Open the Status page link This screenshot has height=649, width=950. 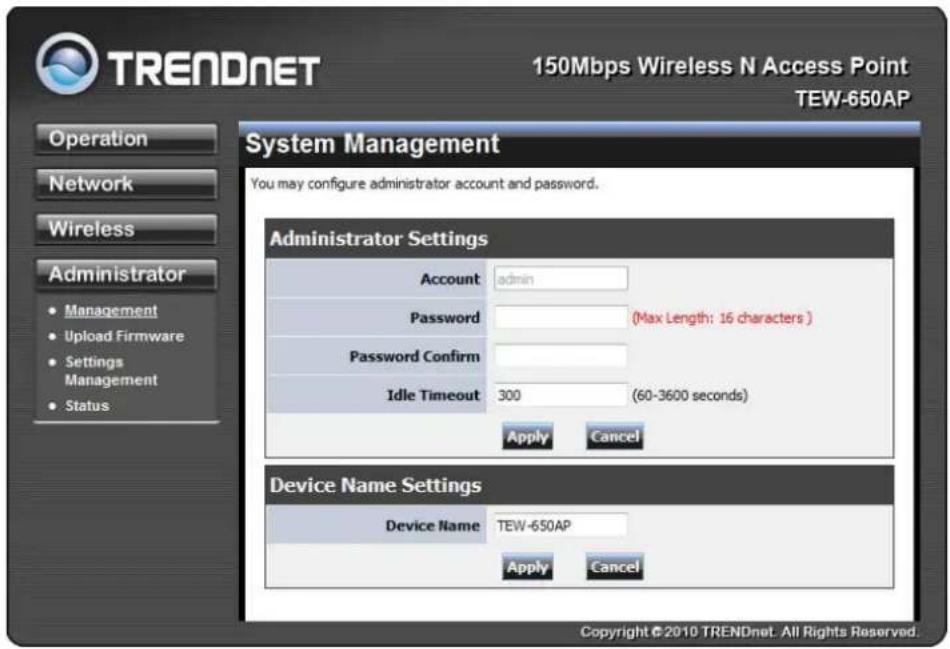pos(87,406)
